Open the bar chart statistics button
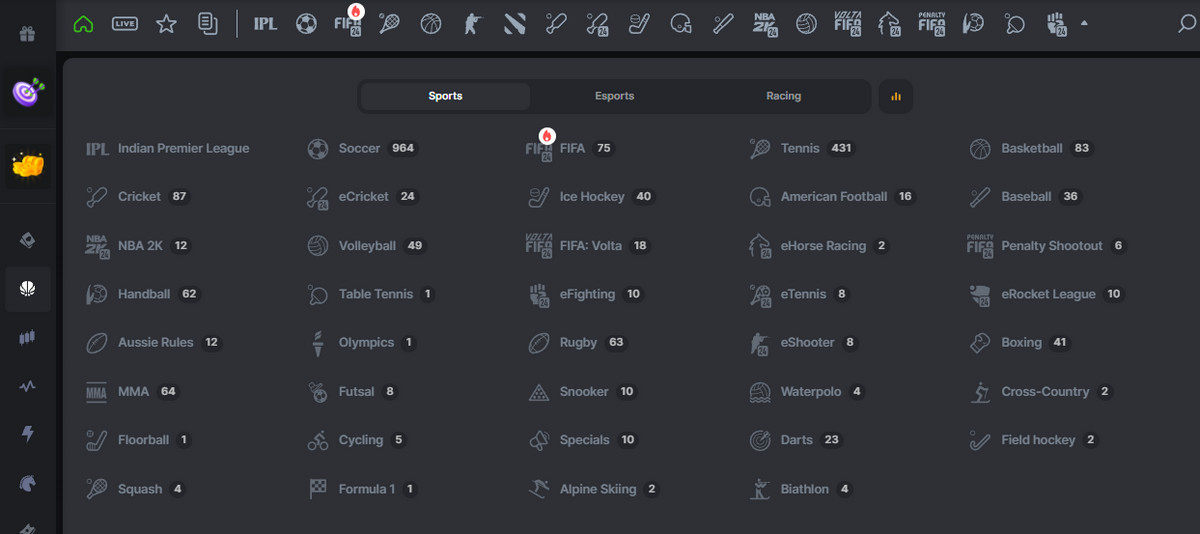The height and width of the screenshot is (534, 1200). click(895, 96)
